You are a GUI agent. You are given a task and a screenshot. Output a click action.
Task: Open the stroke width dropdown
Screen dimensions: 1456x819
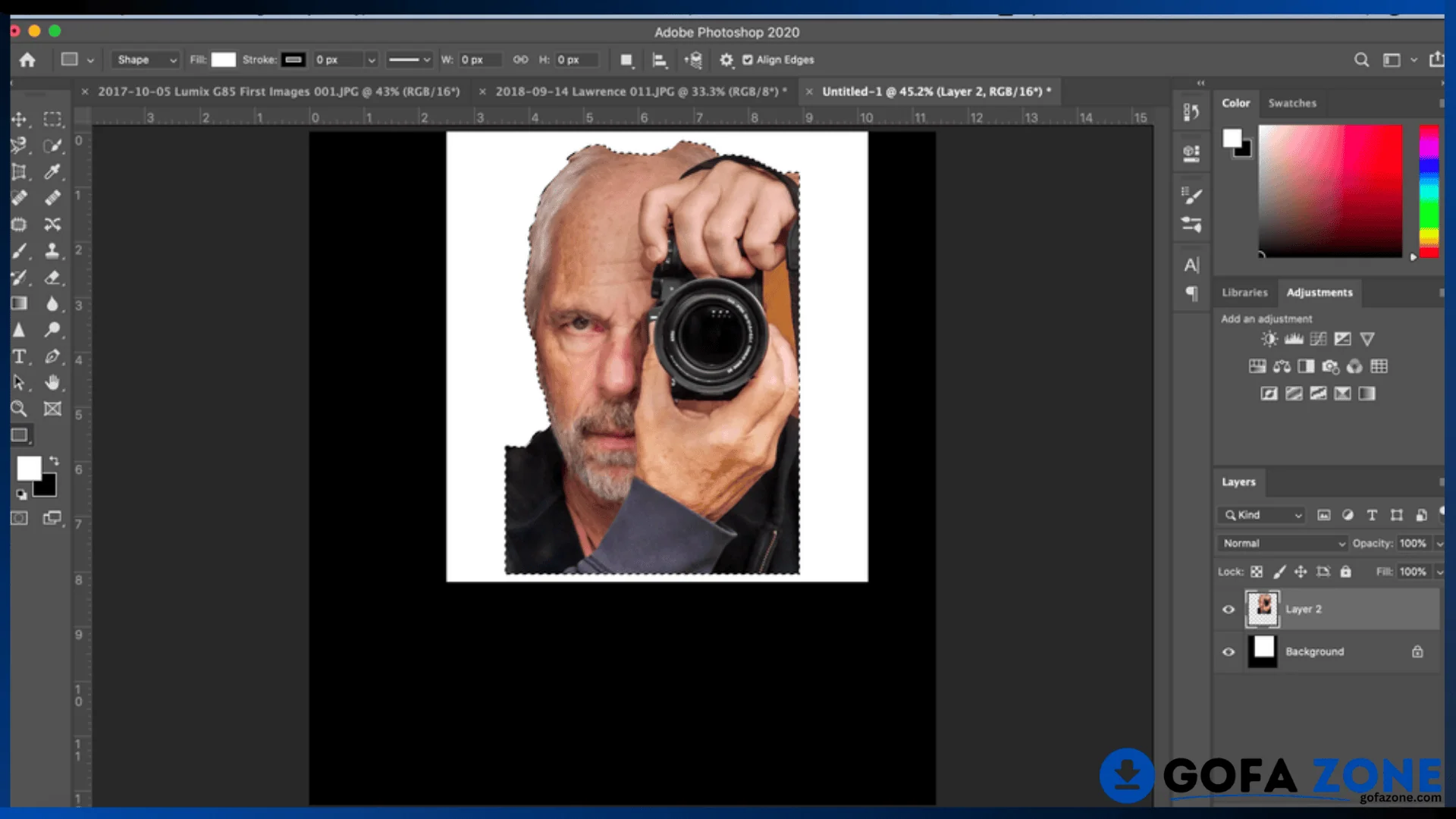[372, 60]
